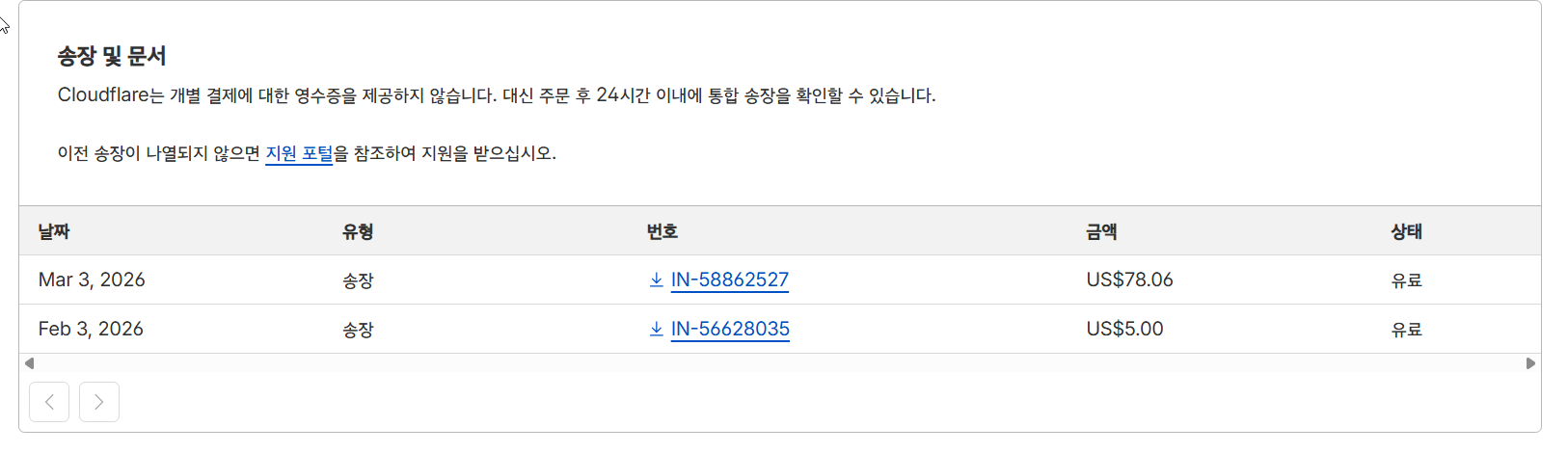Click the horizontal scrollbar left arrow
This screenshot has height=453, width=1568.
tap(29, 363)
